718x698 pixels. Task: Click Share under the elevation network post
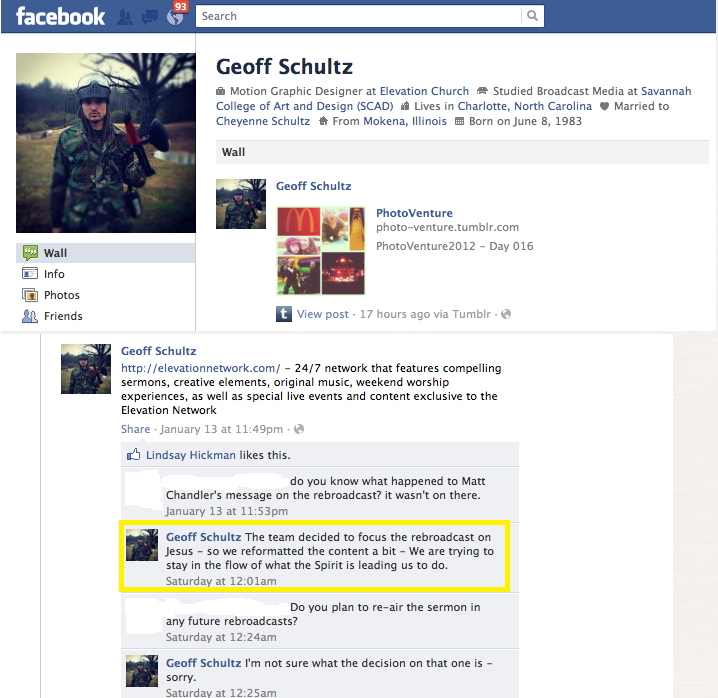click(136, 429)
